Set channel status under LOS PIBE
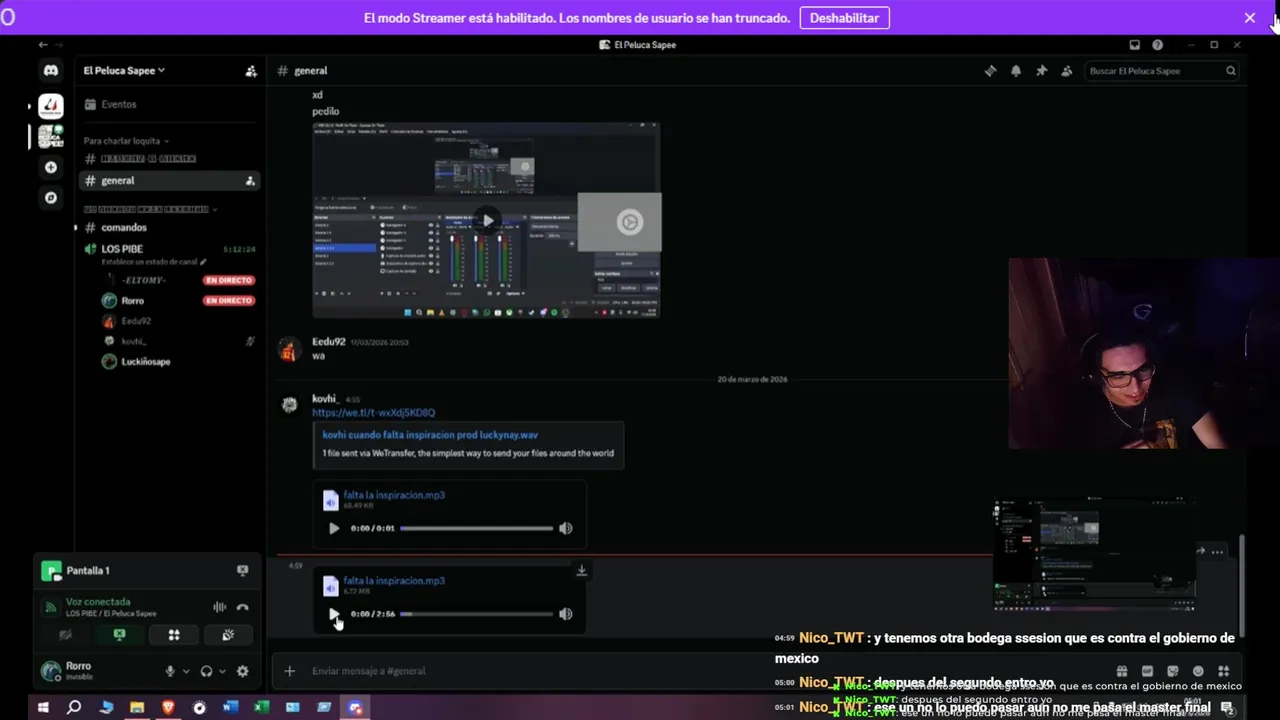1280x720 pixels. point(154,262)
